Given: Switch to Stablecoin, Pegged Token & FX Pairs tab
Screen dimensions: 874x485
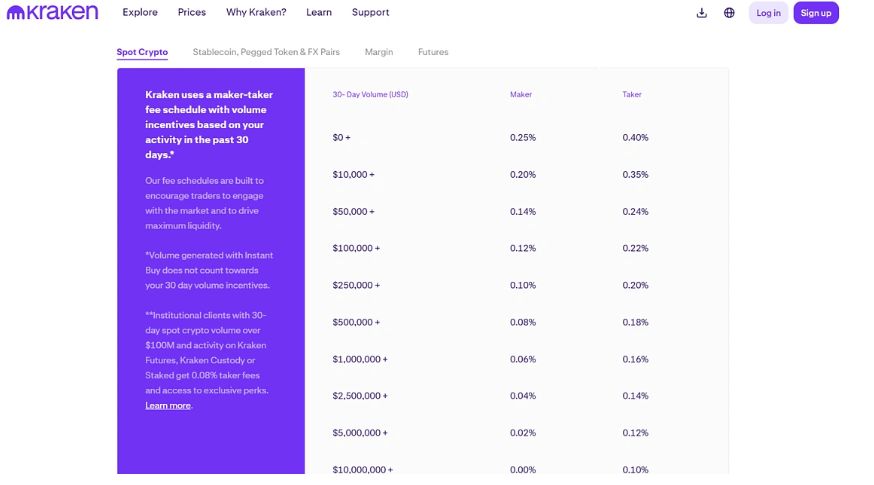Looking at the screenshot, I should 266,52.
